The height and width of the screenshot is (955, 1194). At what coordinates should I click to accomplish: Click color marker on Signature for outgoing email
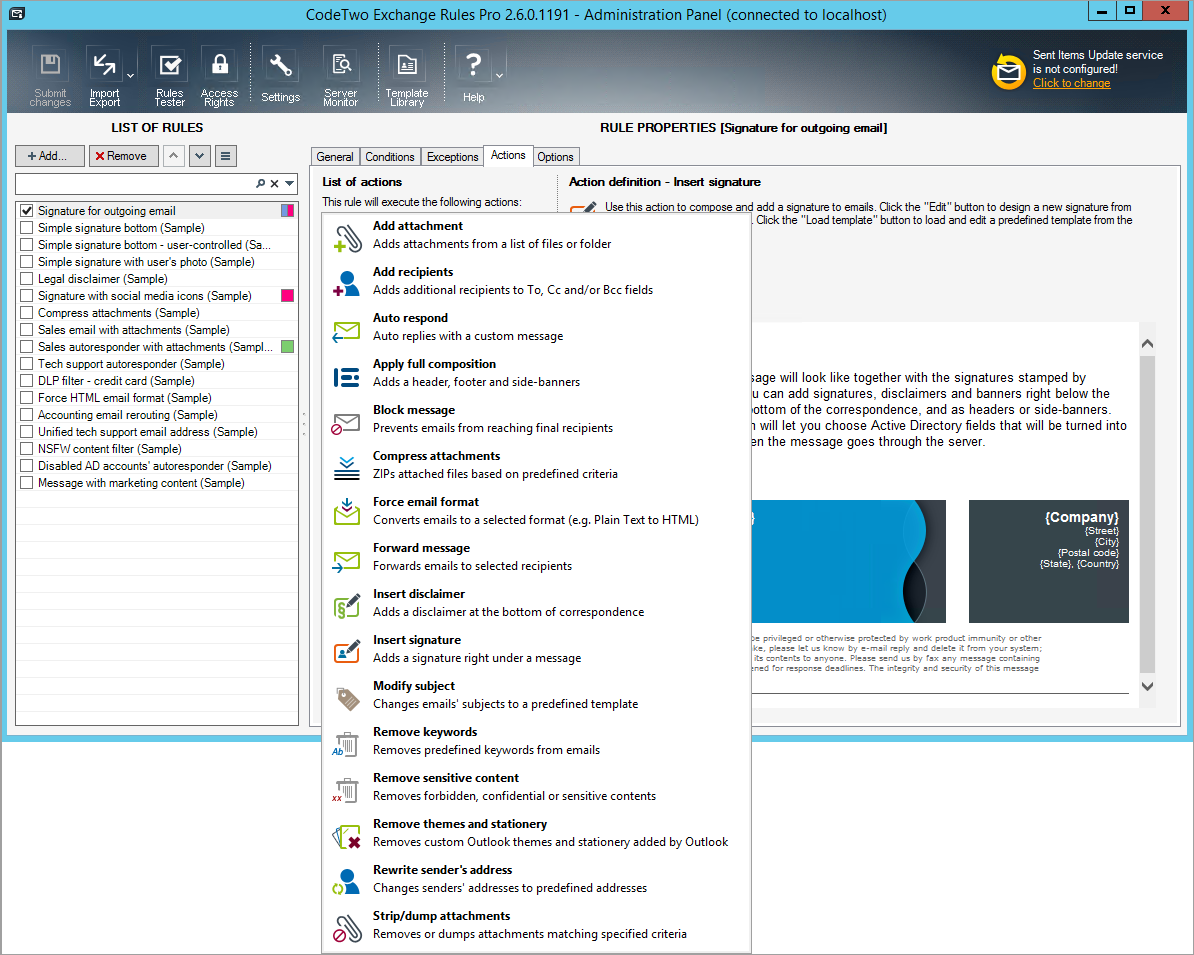point(288,211)
